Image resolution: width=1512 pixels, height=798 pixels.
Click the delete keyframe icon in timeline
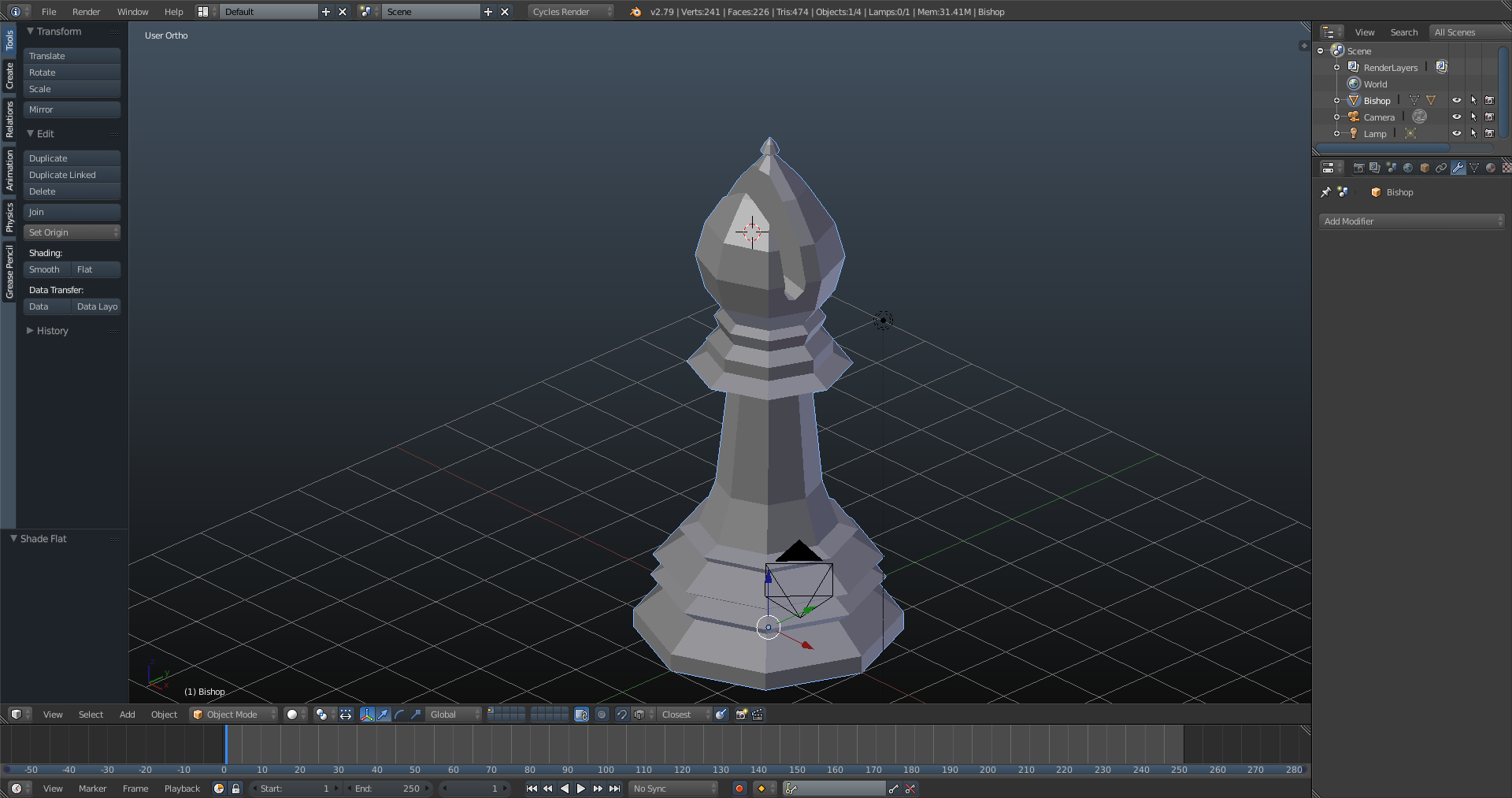pyautogui.click(x=910, y=789)
